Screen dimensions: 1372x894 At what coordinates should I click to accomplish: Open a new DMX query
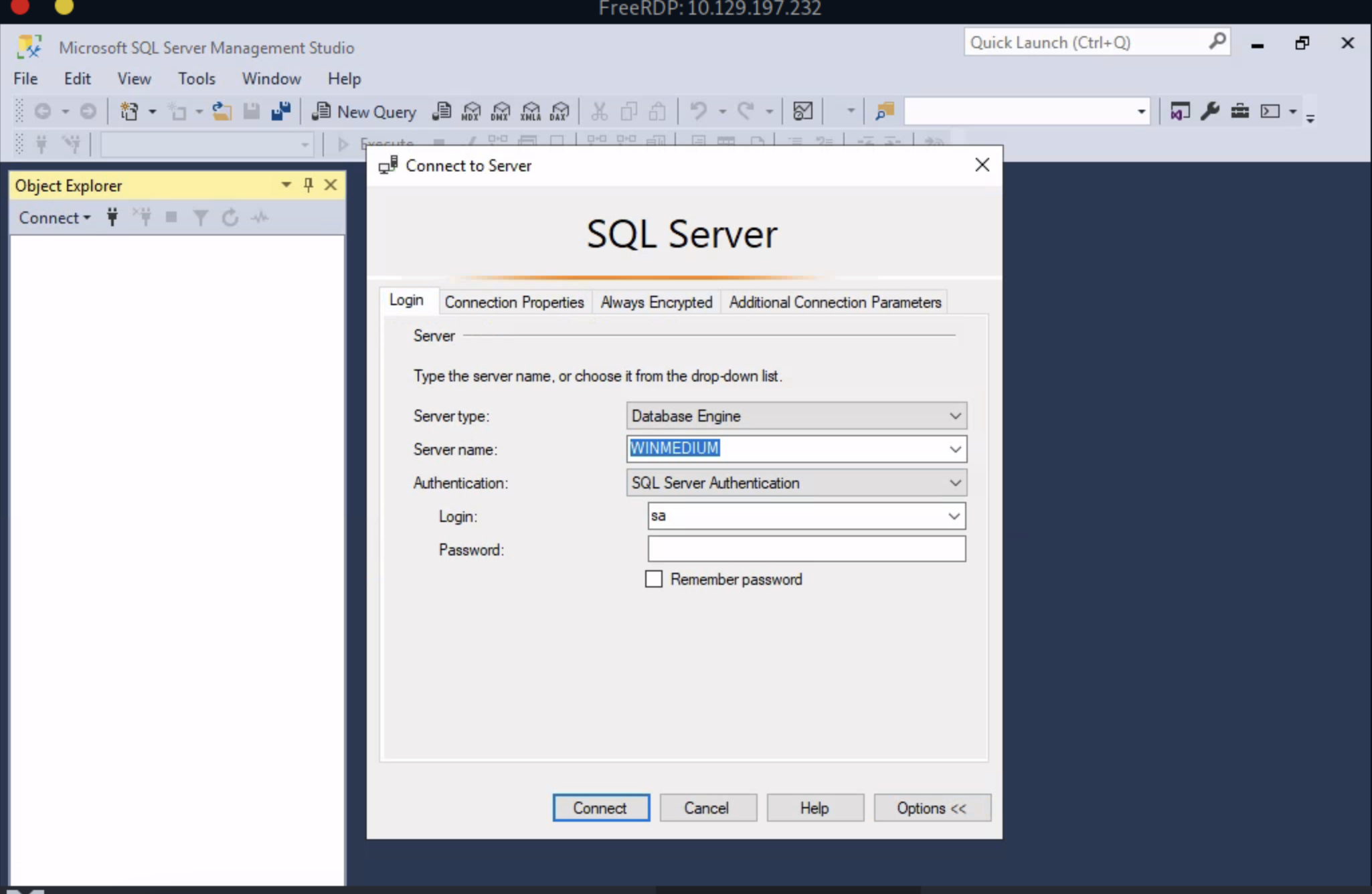[x=501, y=111]
